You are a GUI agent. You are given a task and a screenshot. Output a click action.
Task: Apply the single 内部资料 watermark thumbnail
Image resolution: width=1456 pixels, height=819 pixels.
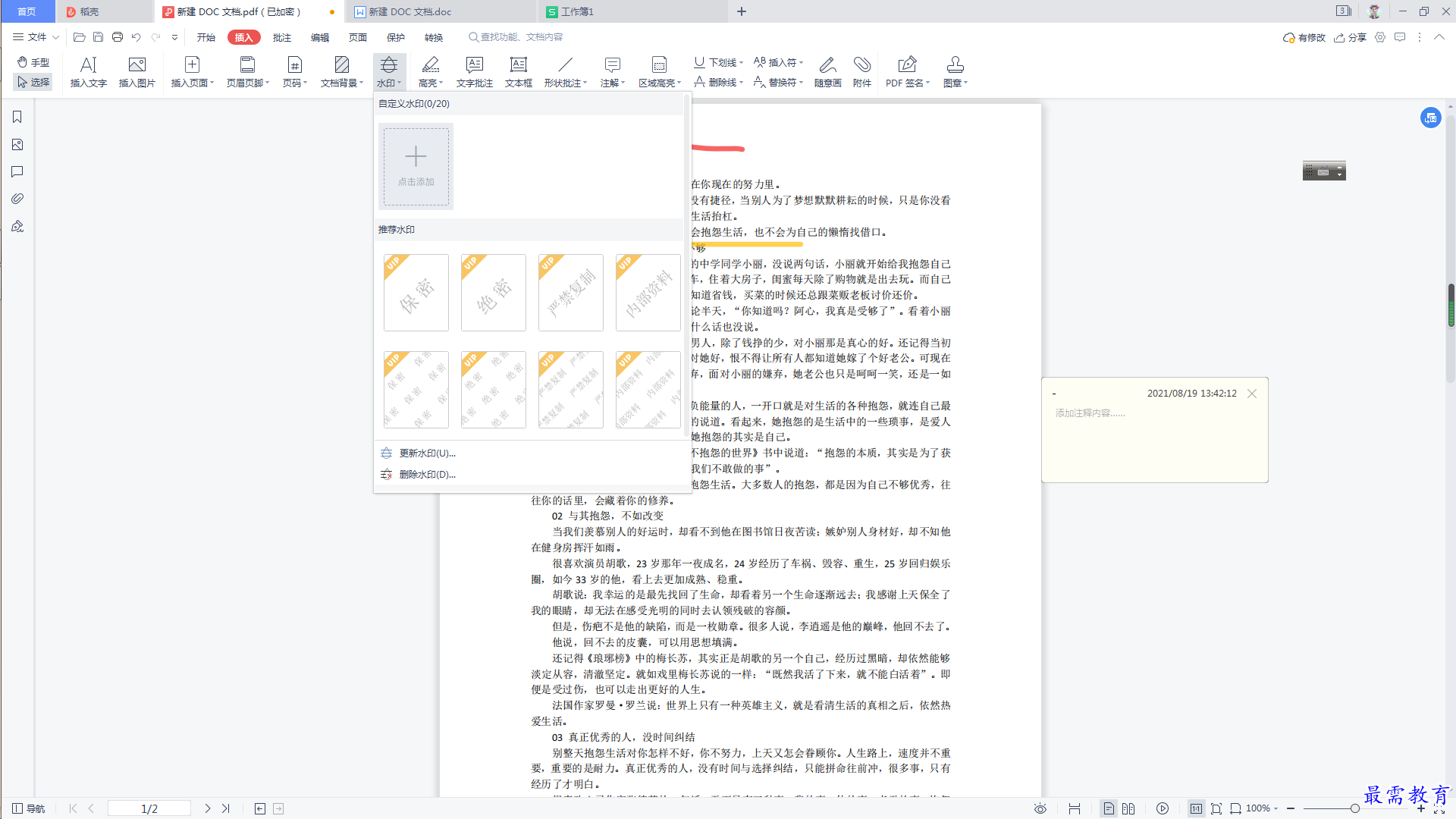pyautogui.click(x=648, y=293)
